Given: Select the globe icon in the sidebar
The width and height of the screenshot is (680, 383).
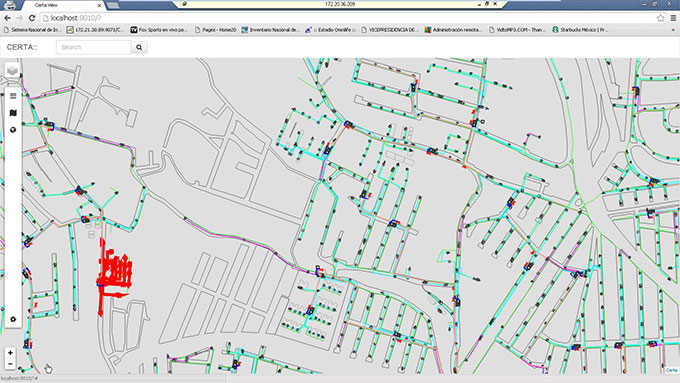Looking at the screenshot, I should [x=13, y=130].
